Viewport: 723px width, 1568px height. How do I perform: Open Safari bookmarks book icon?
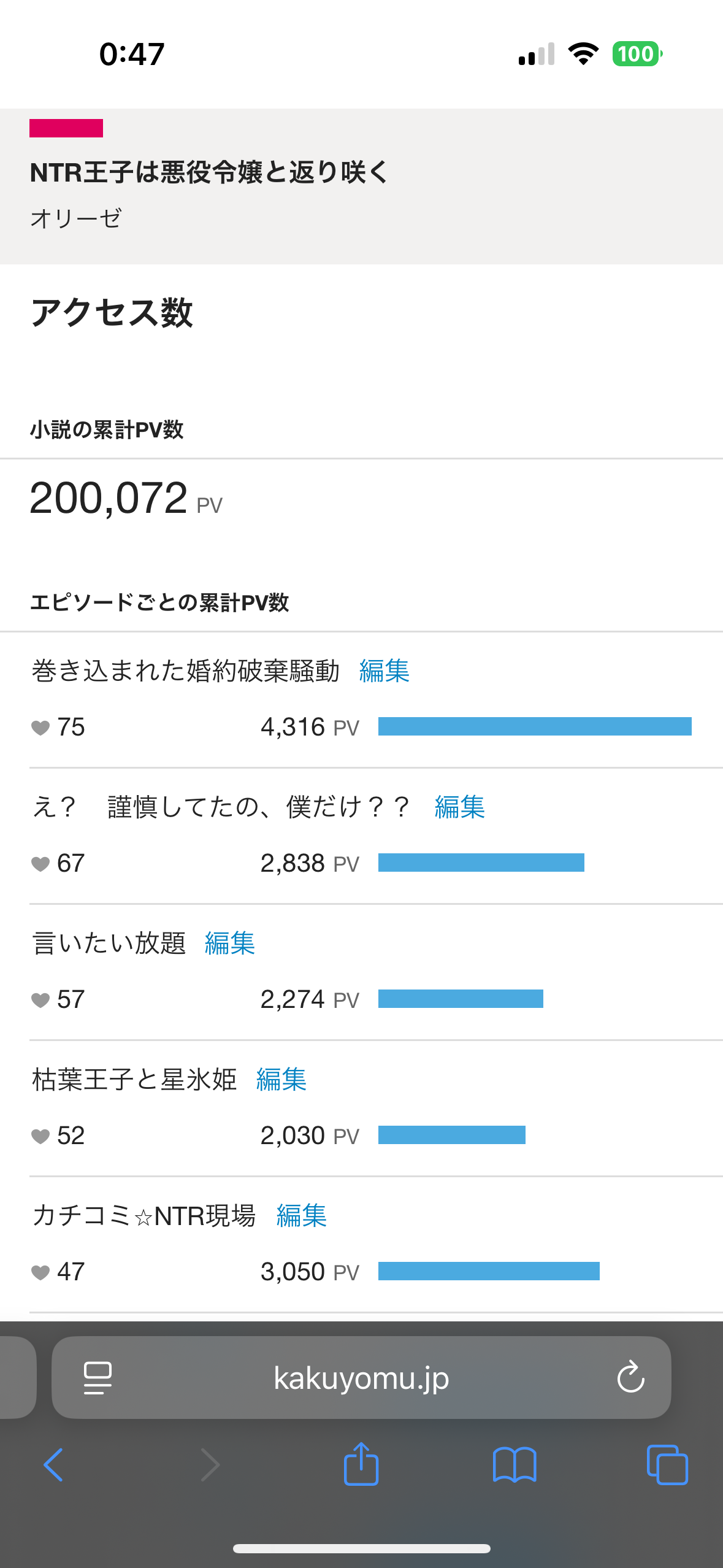point(515,1465)
